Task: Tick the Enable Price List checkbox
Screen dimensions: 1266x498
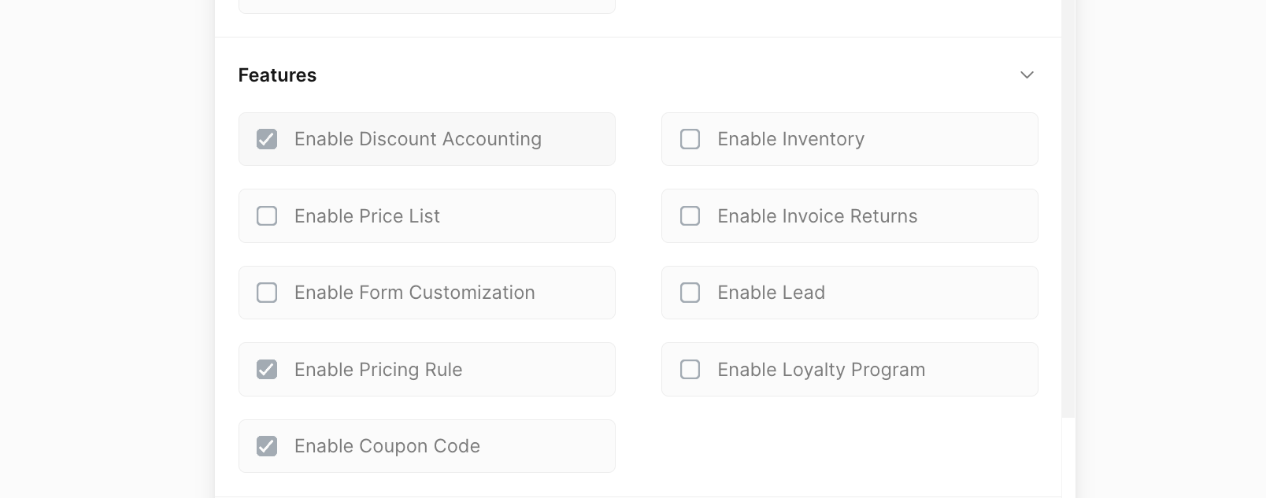Action: [267, 216]
